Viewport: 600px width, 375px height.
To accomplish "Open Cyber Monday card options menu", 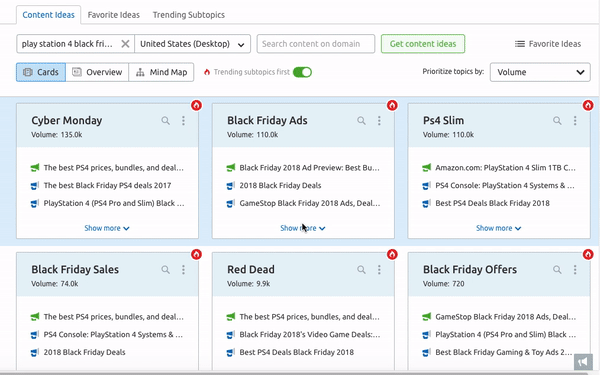I will click(183, 121).
